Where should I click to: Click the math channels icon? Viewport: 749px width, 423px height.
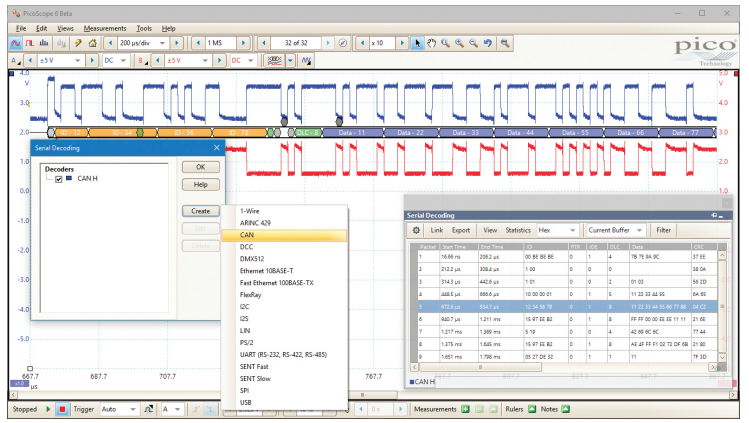point(306,61)
